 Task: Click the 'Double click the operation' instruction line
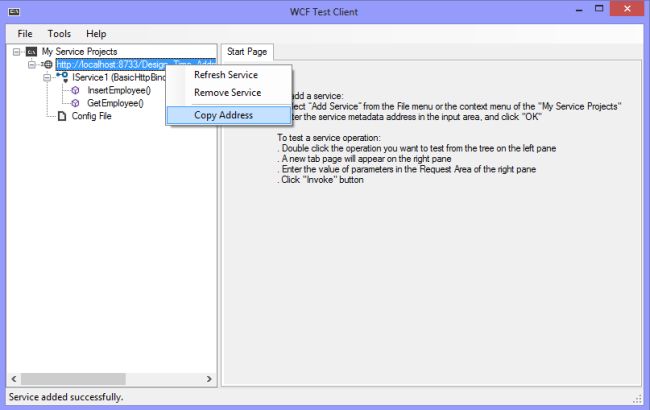click(x=417, y=148)
